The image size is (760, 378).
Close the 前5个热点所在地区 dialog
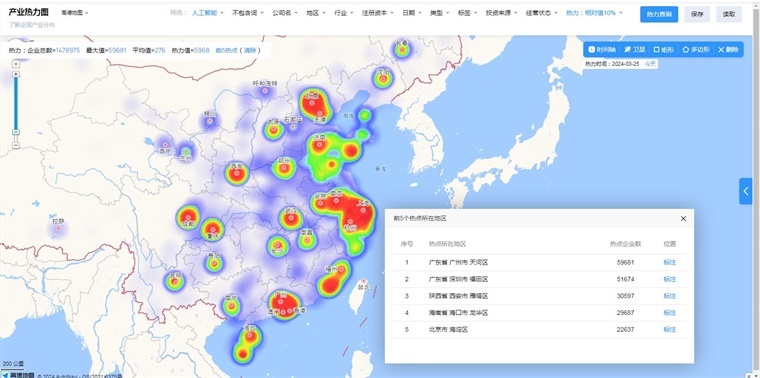(683, 219)
